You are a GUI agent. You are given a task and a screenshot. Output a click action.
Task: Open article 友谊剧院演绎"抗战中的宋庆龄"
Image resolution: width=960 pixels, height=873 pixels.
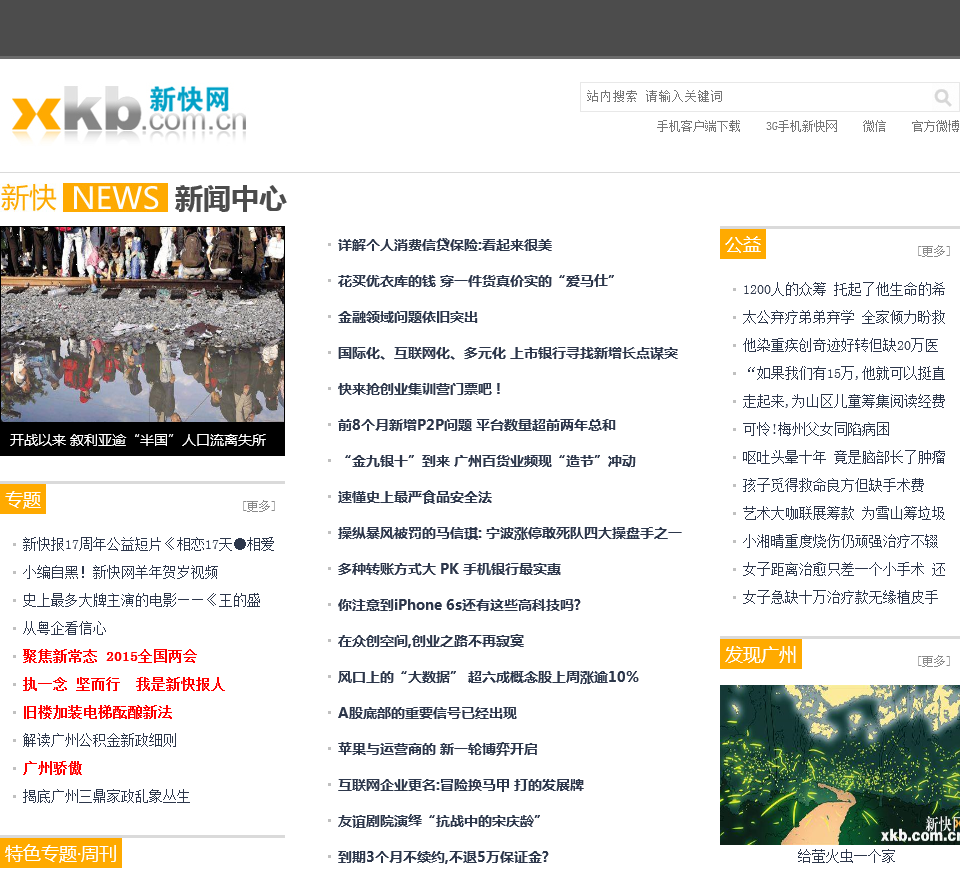439,822
